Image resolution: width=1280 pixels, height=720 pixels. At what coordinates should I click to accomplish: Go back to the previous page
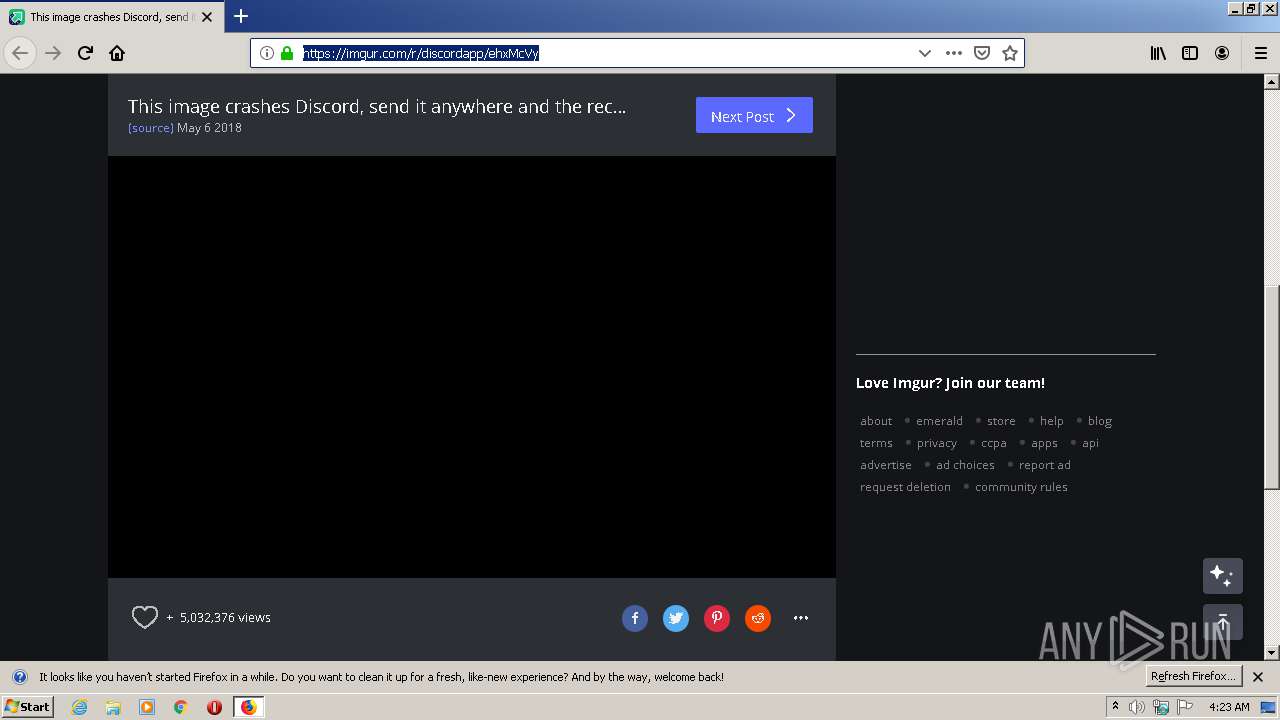[20, 53]
